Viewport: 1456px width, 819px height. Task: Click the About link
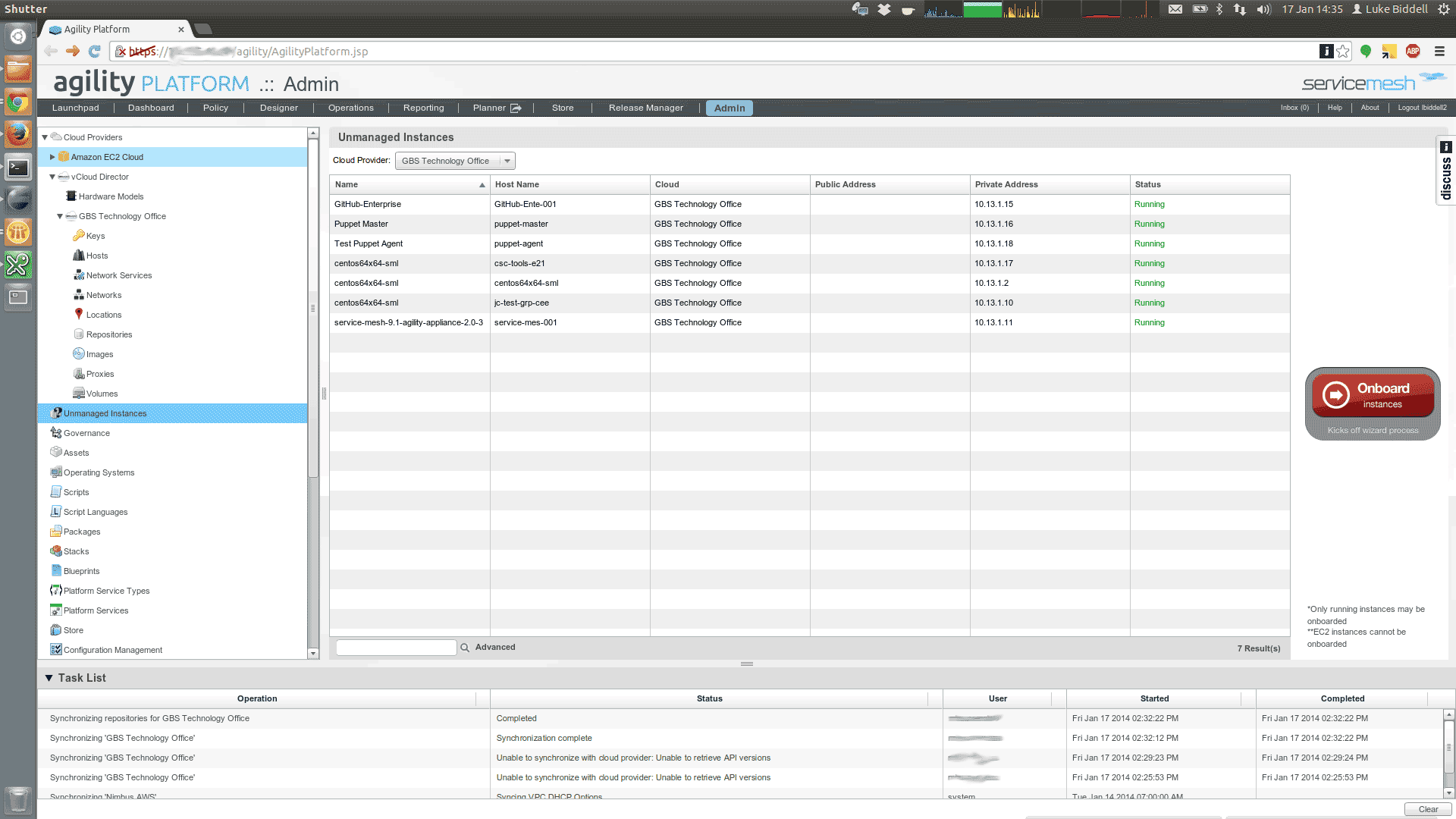(1370, 108)
